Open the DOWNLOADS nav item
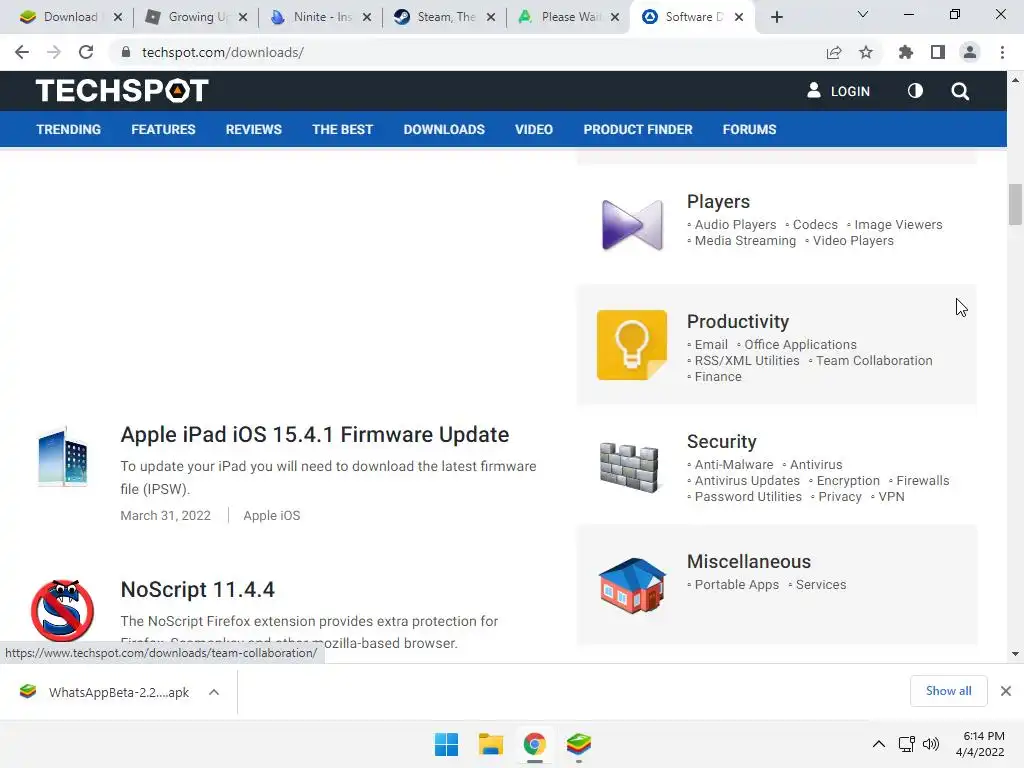The height and width of the screenshot is (768, 1024). click(444, 129)
